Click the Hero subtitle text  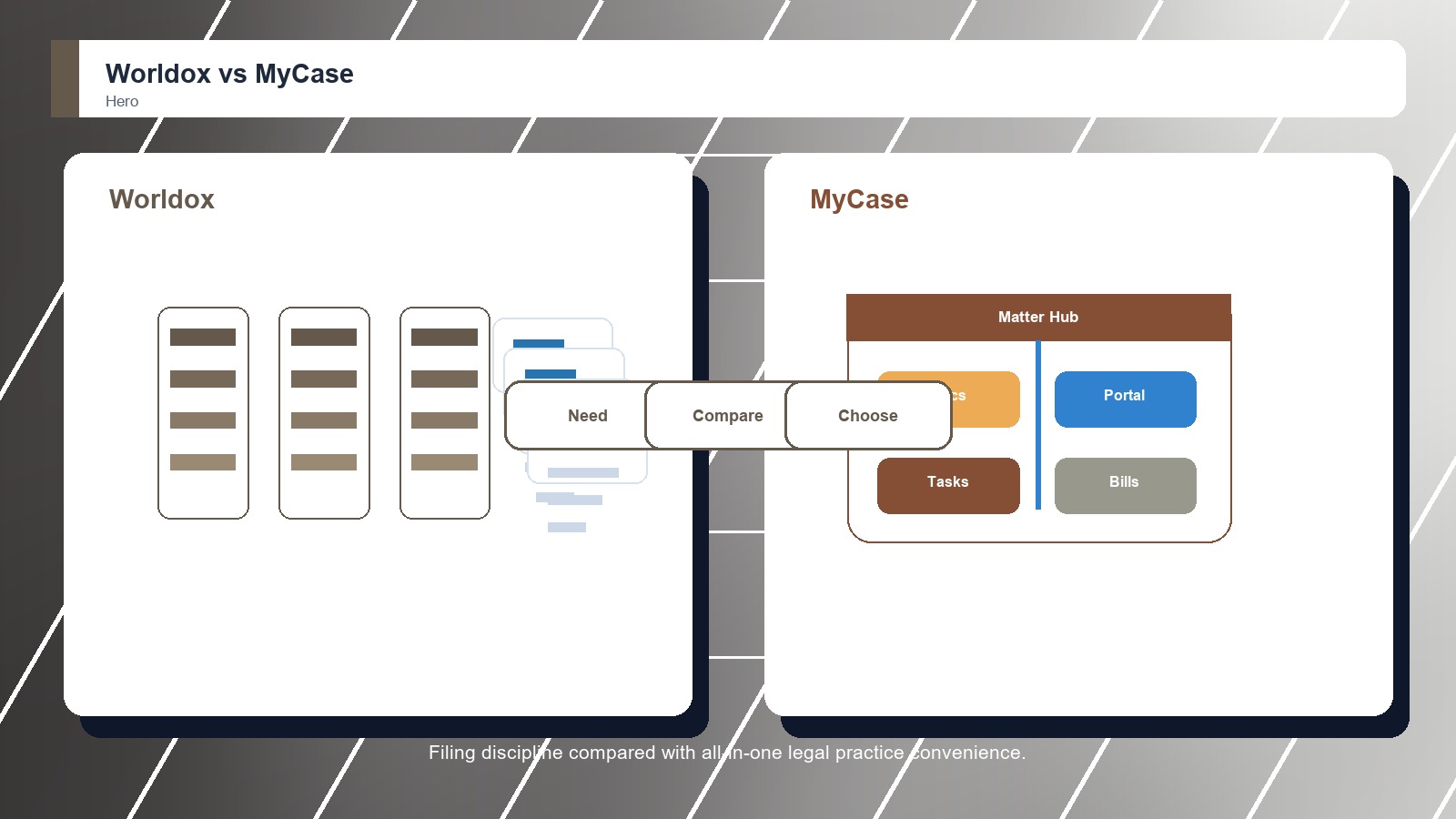tap(122, 101)
